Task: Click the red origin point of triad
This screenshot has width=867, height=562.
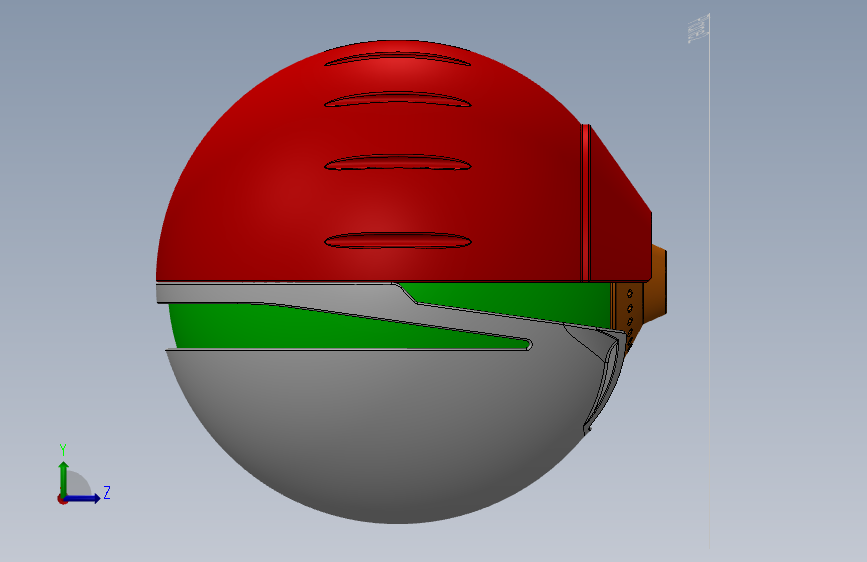Action: 62,499
